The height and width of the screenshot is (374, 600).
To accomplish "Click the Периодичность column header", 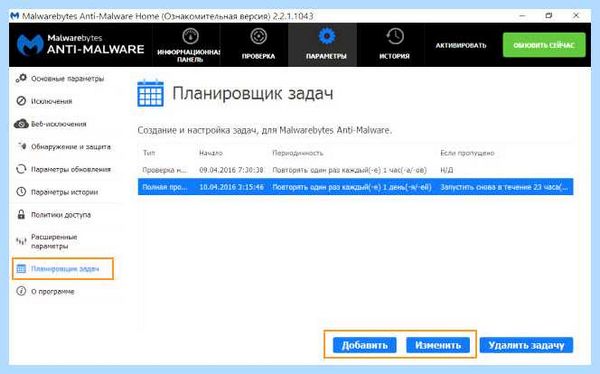I will coord(298,153).
